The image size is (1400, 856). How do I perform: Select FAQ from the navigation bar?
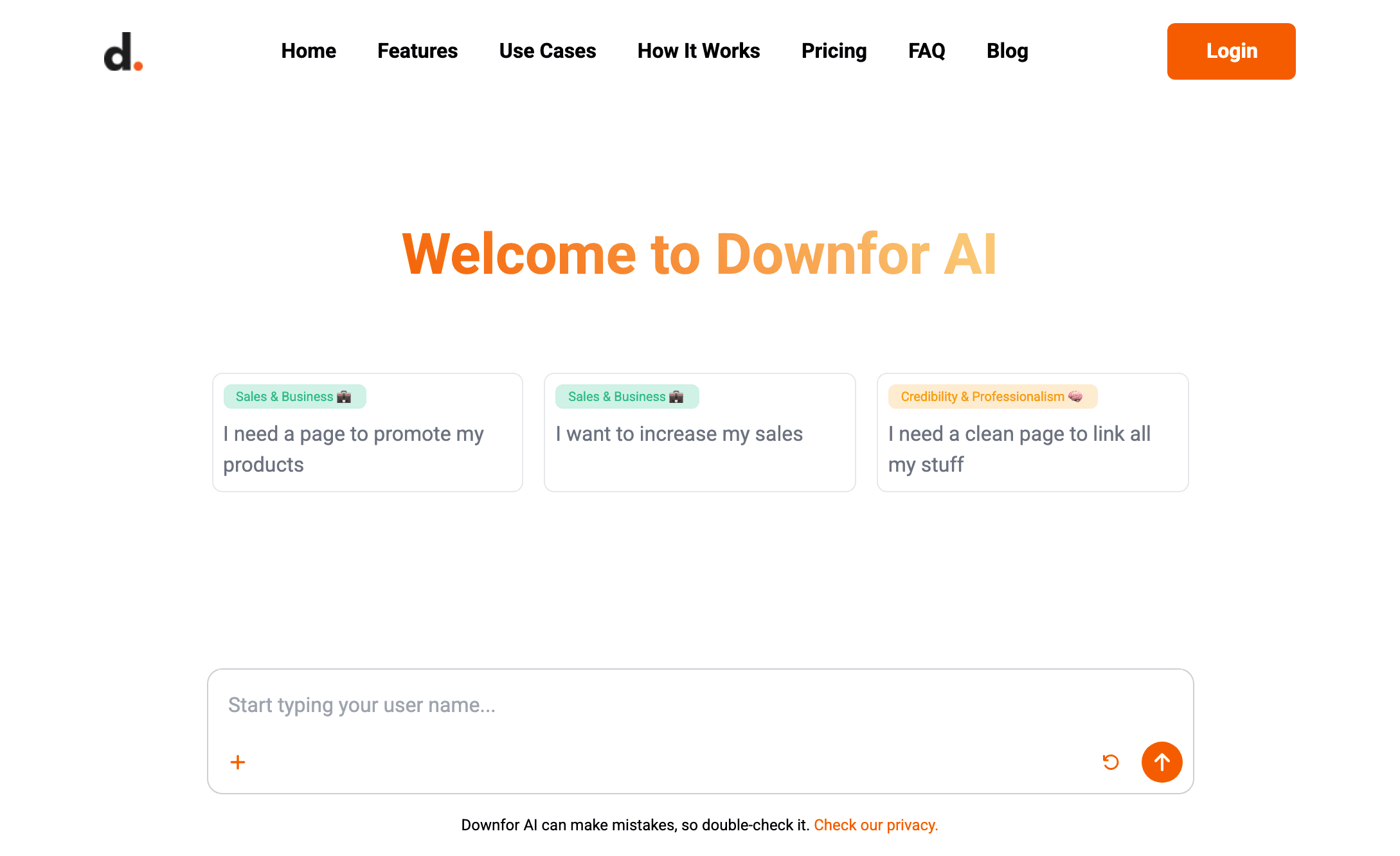926,51
